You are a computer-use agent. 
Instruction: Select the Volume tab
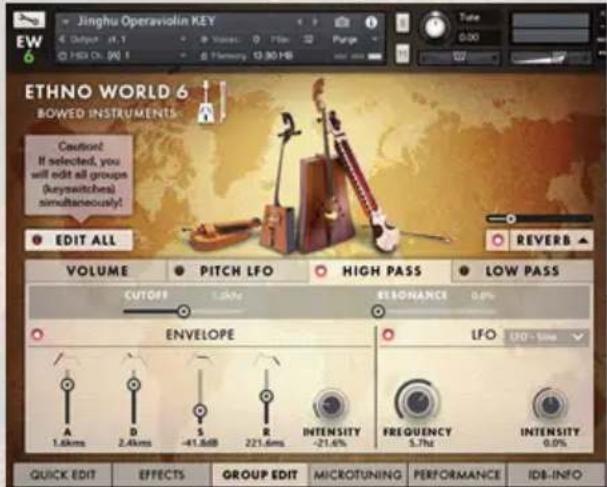click(x=97, y=271)
